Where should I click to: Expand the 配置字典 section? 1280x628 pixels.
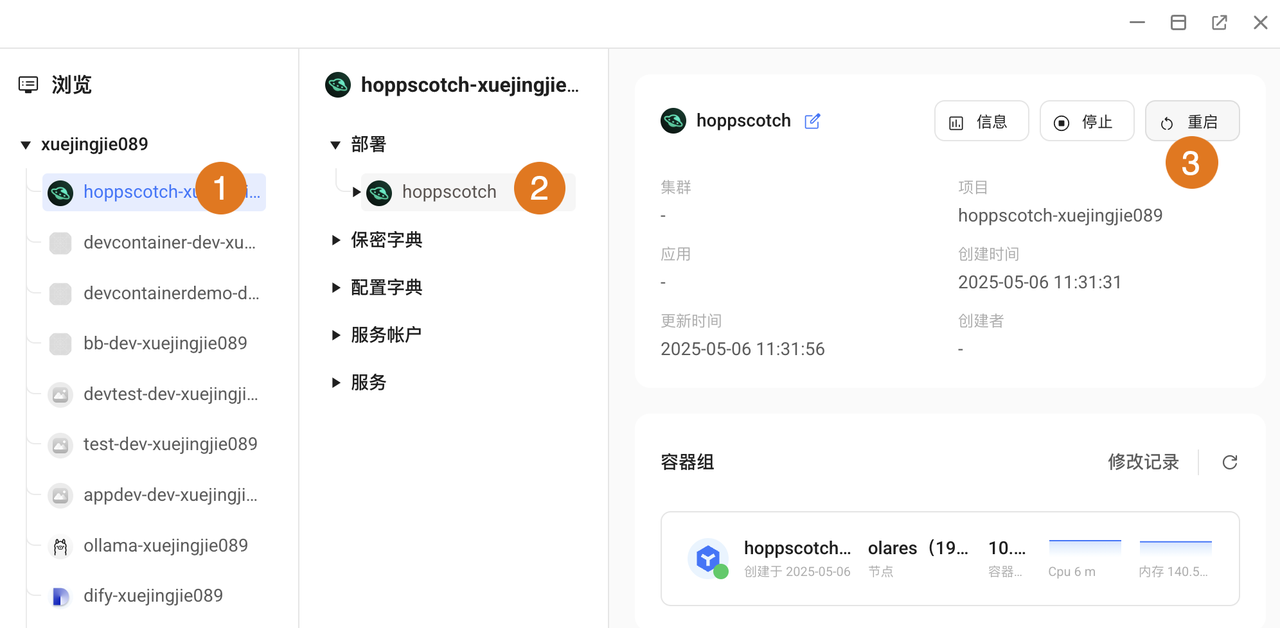pyautogui.click(x=336, y=288)
